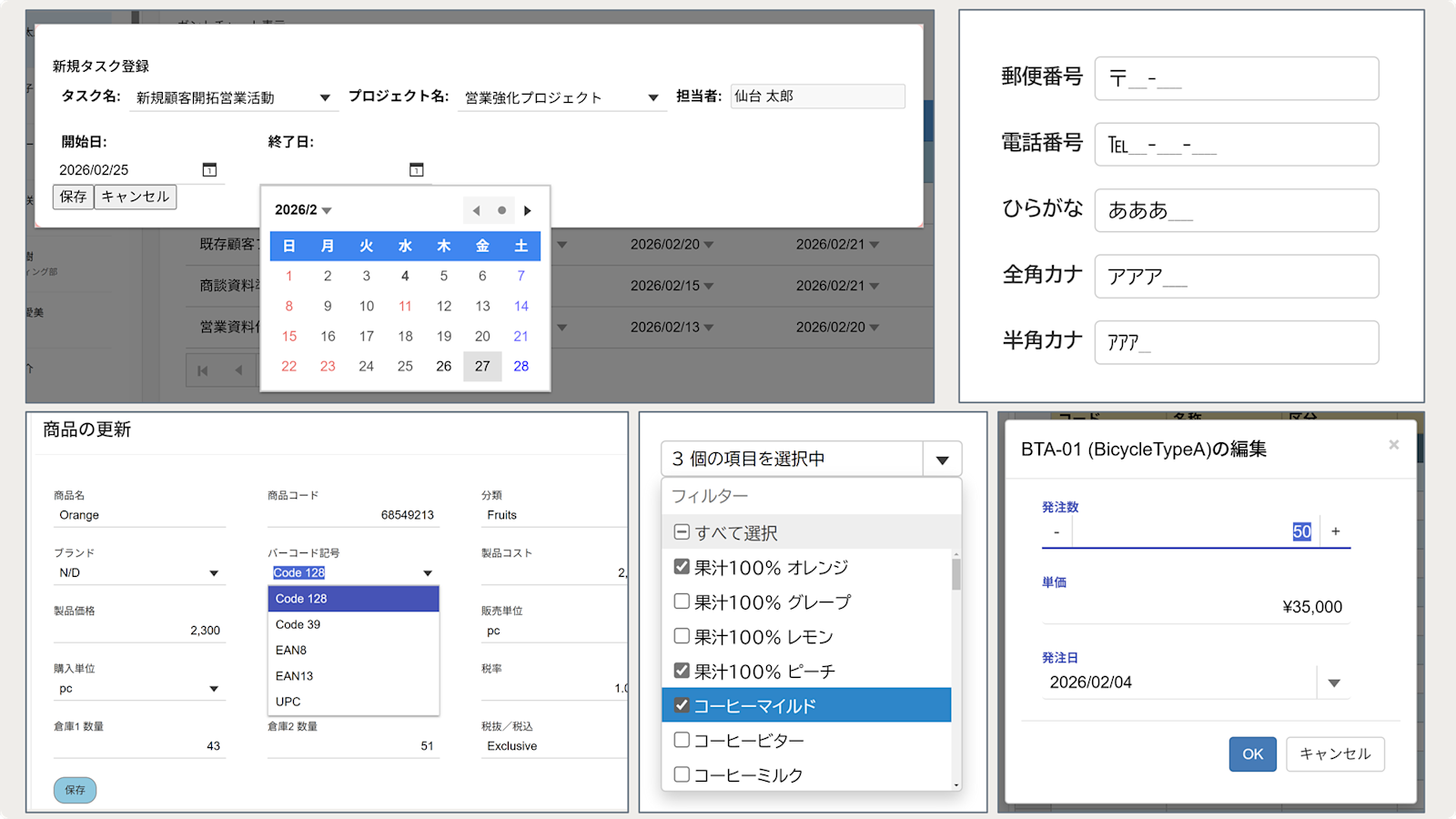The width and height of the screenshot is (1456, 819).
Task: Open the タスク名 dropdown
Action: pyautogui.click(x=325, y=98)
